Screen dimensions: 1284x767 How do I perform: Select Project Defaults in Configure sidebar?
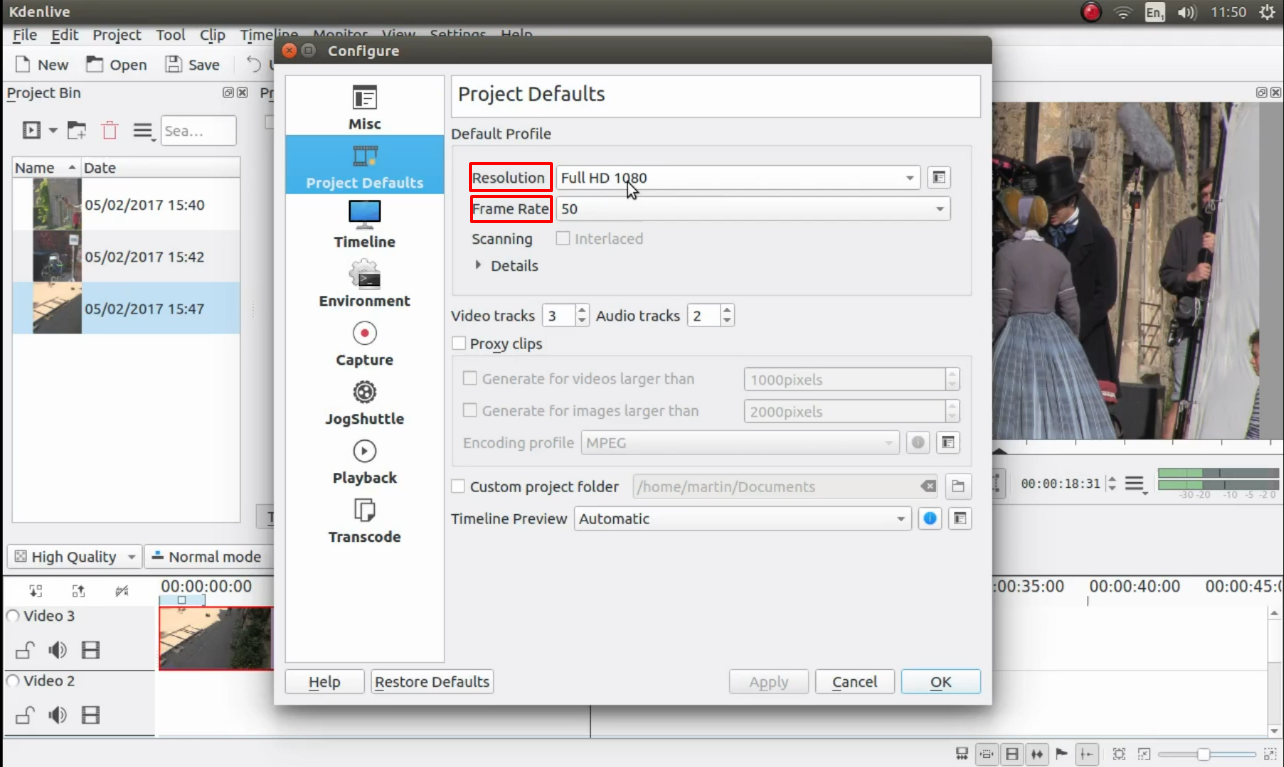(364, 165)
